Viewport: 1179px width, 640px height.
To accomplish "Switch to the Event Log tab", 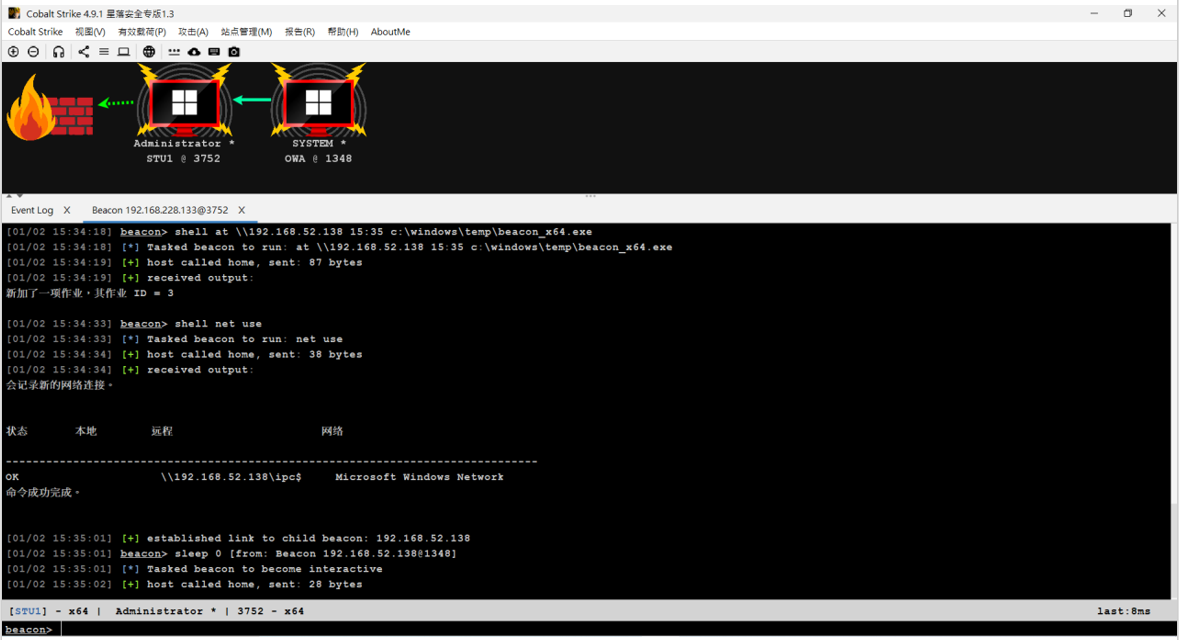I will click(x=32, y=211).
